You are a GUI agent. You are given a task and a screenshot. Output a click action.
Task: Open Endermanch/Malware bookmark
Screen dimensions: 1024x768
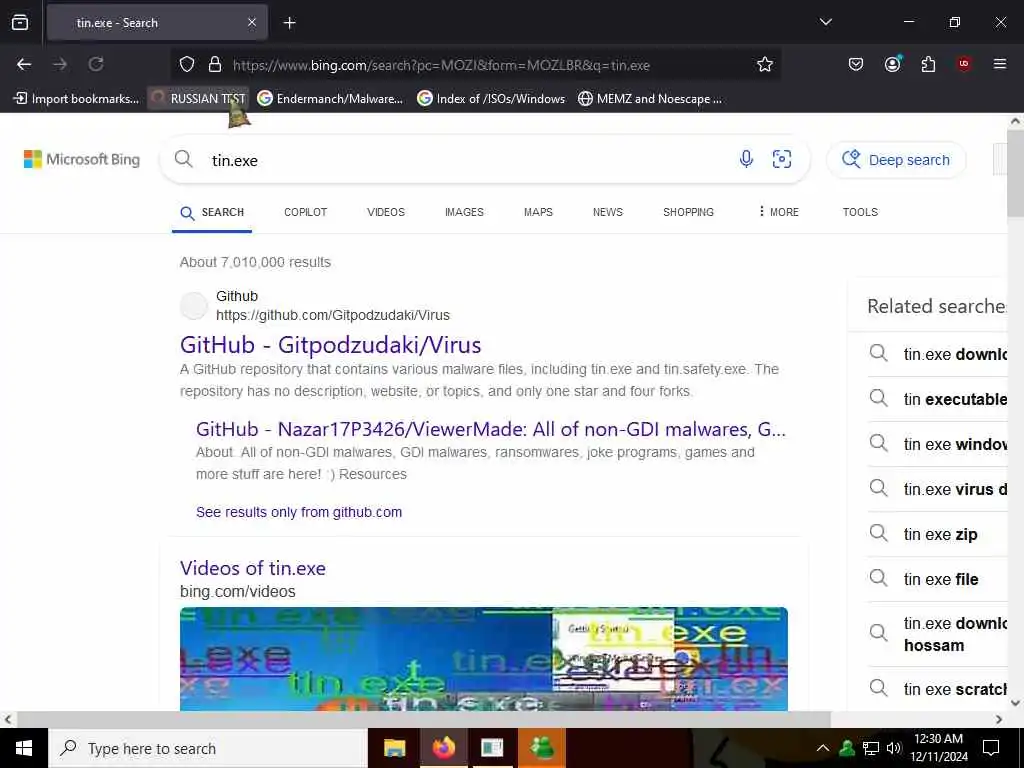tap(330, 99)
